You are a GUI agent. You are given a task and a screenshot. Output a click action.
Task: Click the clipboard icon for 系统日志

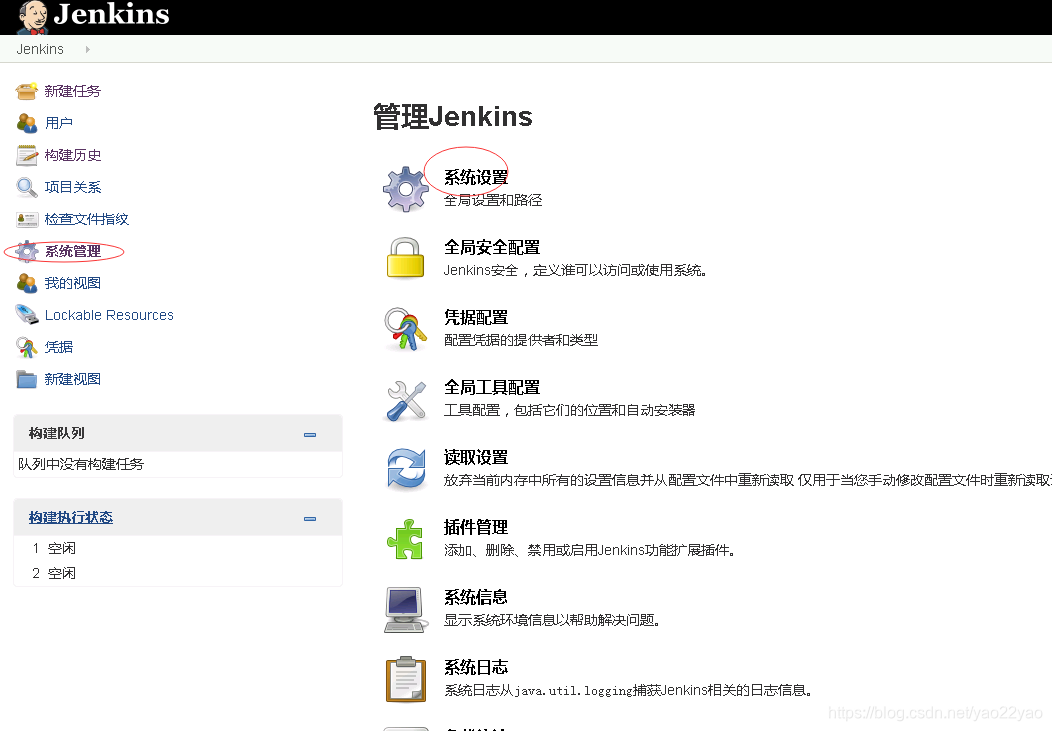coord(406,679)
